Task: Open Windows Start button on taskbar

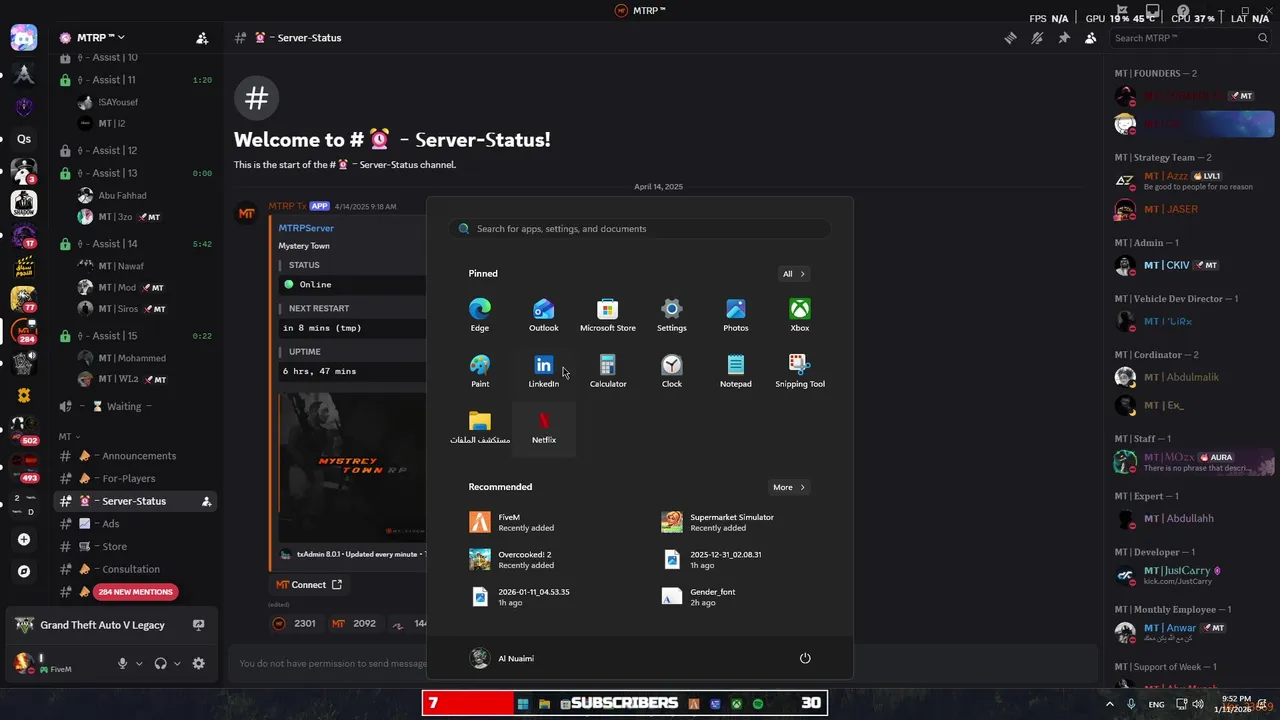Action: point(522,704)
